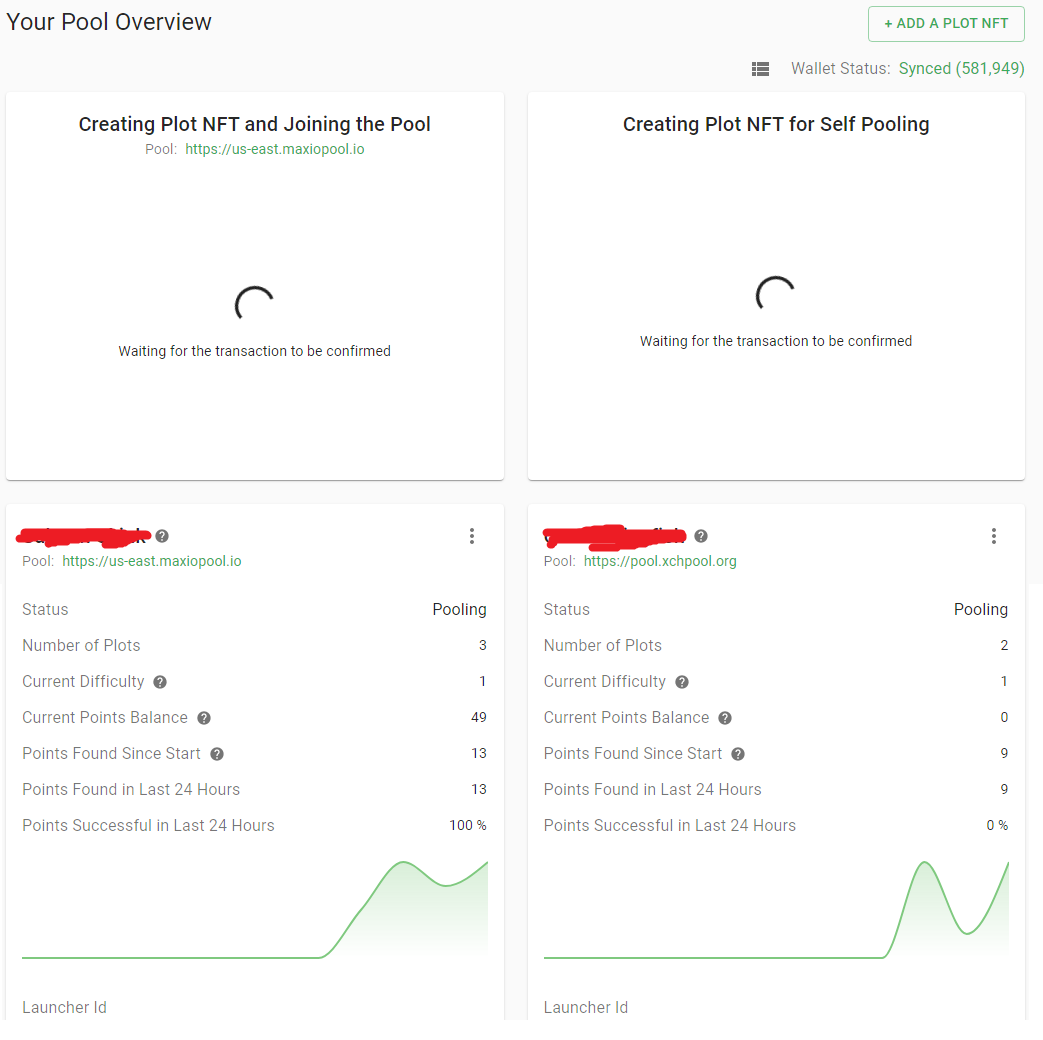Click the xchpool card's Current Difficulty help icon
The height and width of the screenshot is (1040, 1043).
tap(682, 681)
